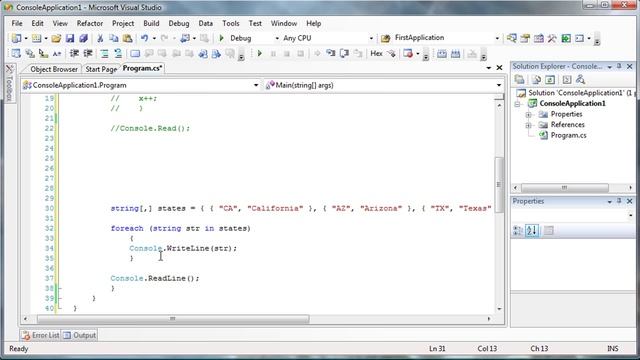Close the Program.cs document tab
Viewport: 640px width, 360px height.
tap(499, 68)
